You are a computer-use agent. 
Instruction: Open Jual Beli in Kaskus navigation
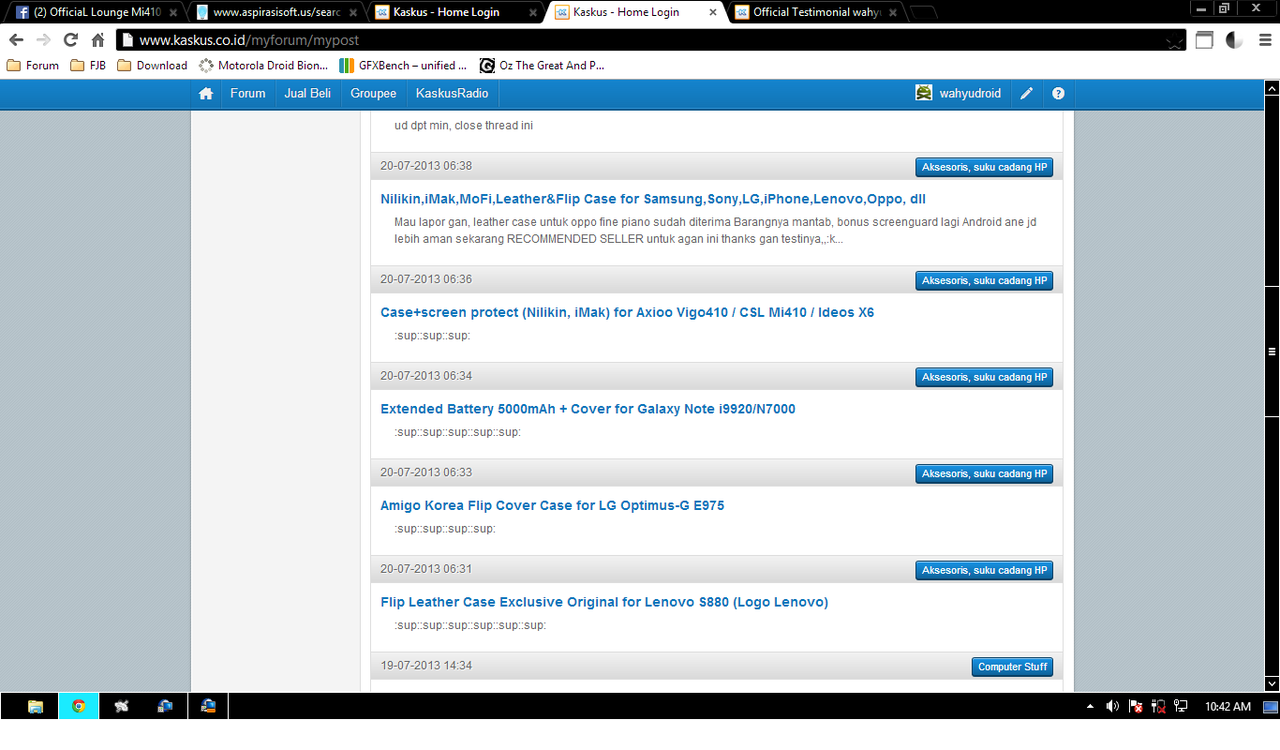point(308,94)
